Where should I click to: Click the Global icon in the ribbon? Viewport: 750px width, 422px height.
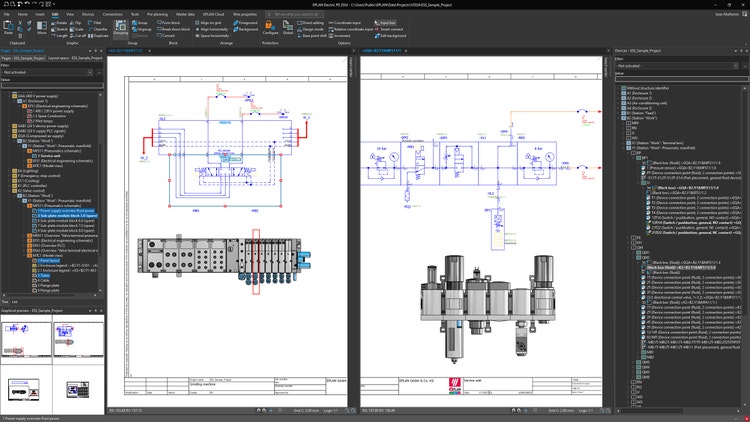pyautogui.click(x=288, y=28)
